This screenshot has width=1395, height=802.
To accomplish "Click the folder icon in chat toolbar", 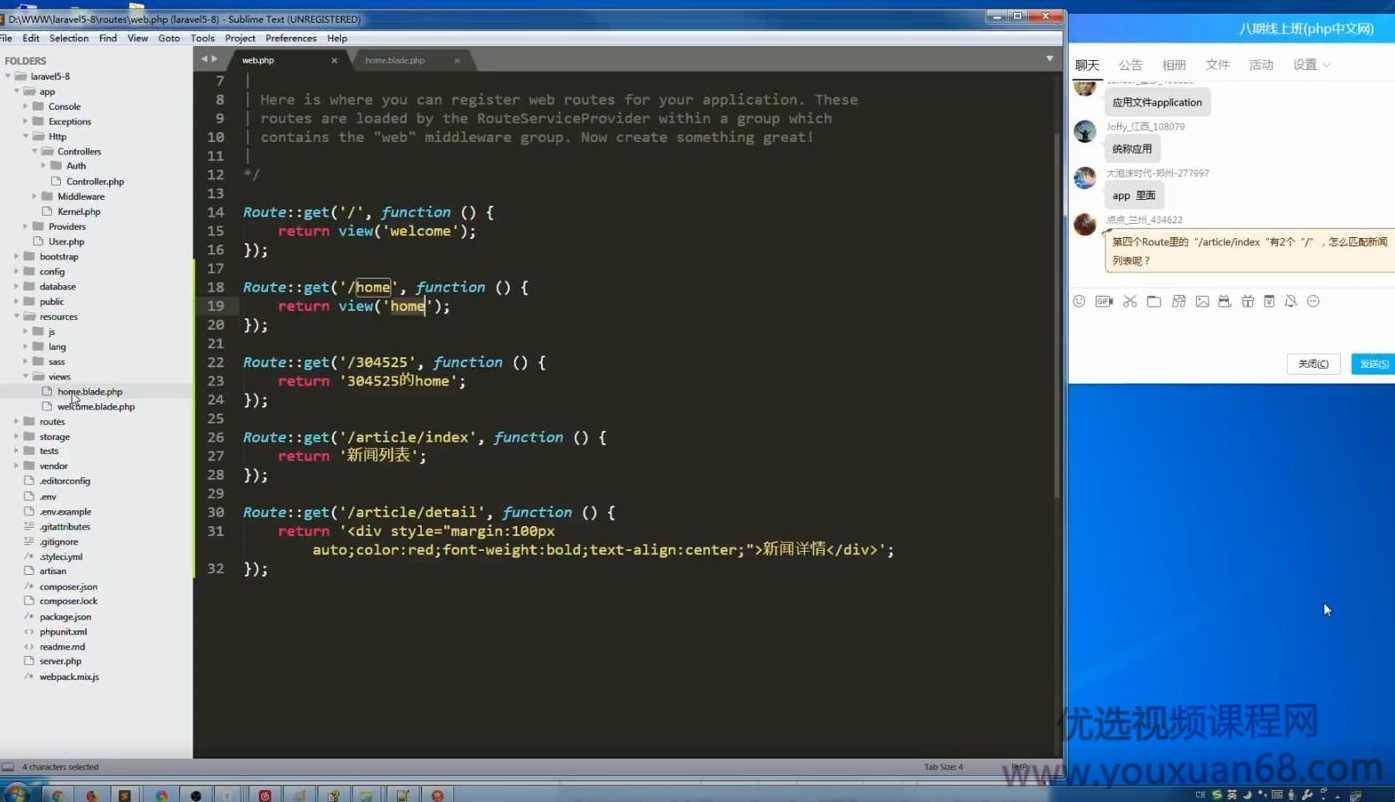I will pyautogui.click(x=1154, y=301).
